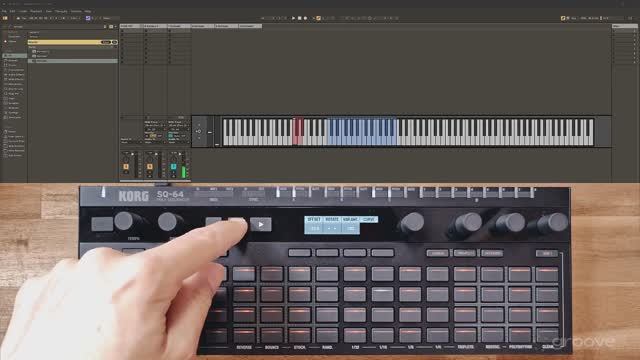Toggle the purple scale mode button
This screenshot has width=640, height=360.
pyautogui.click(x=88, y=18)
